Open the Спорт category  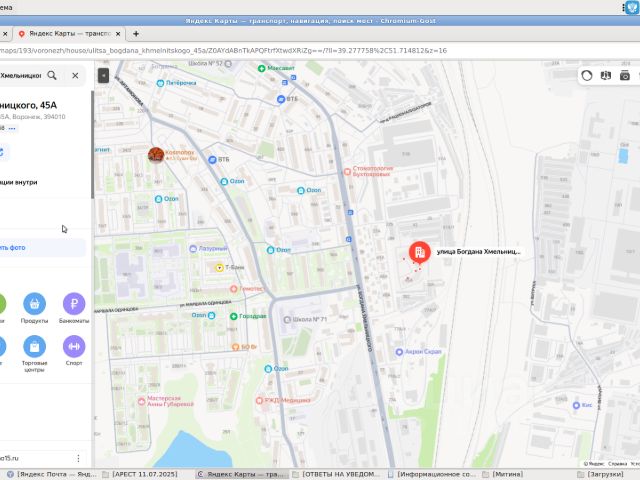74,350
